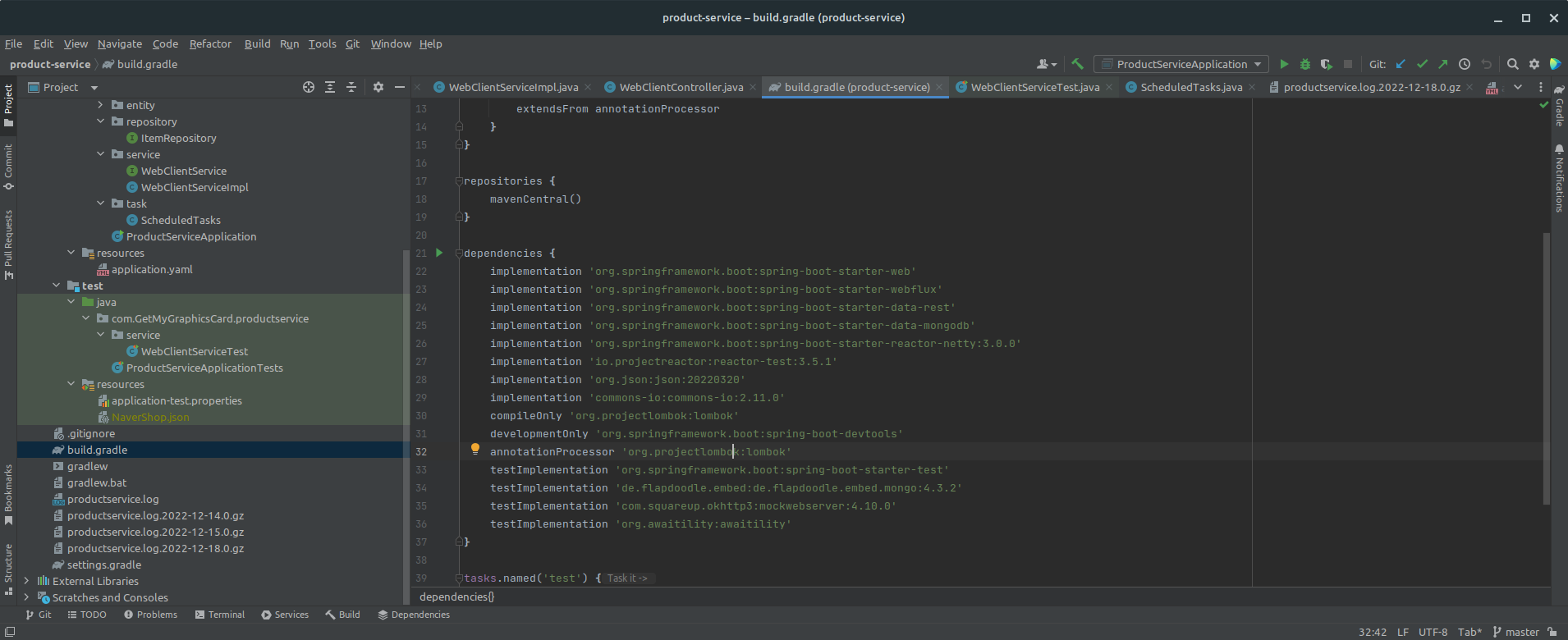Start debugging with the bug icon
The image size is (1568, 640).
coord(1304,64)
